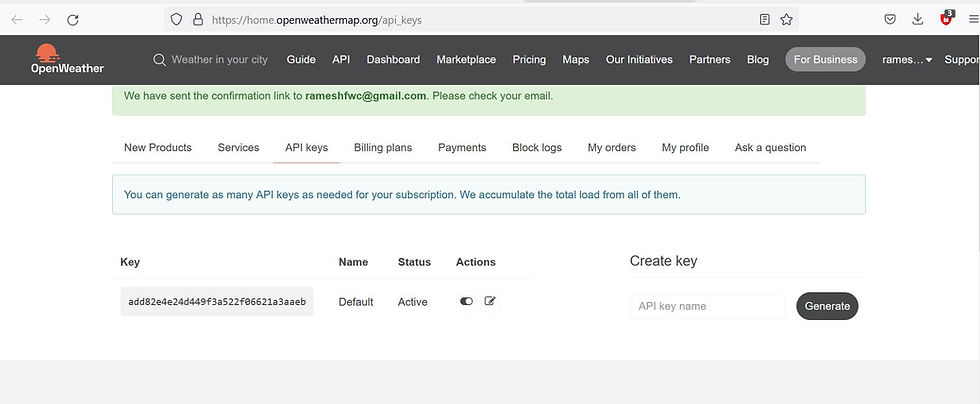The image size is (980, 404).
Task: Switch to the Billing plans tab
Action: coord(383,148)
